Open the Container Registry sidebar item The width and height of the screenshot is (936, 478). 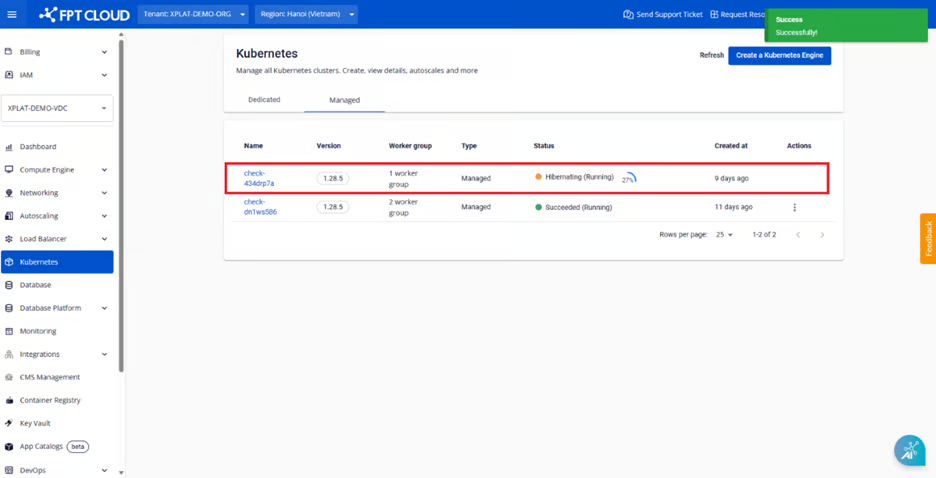click(50, 400)
